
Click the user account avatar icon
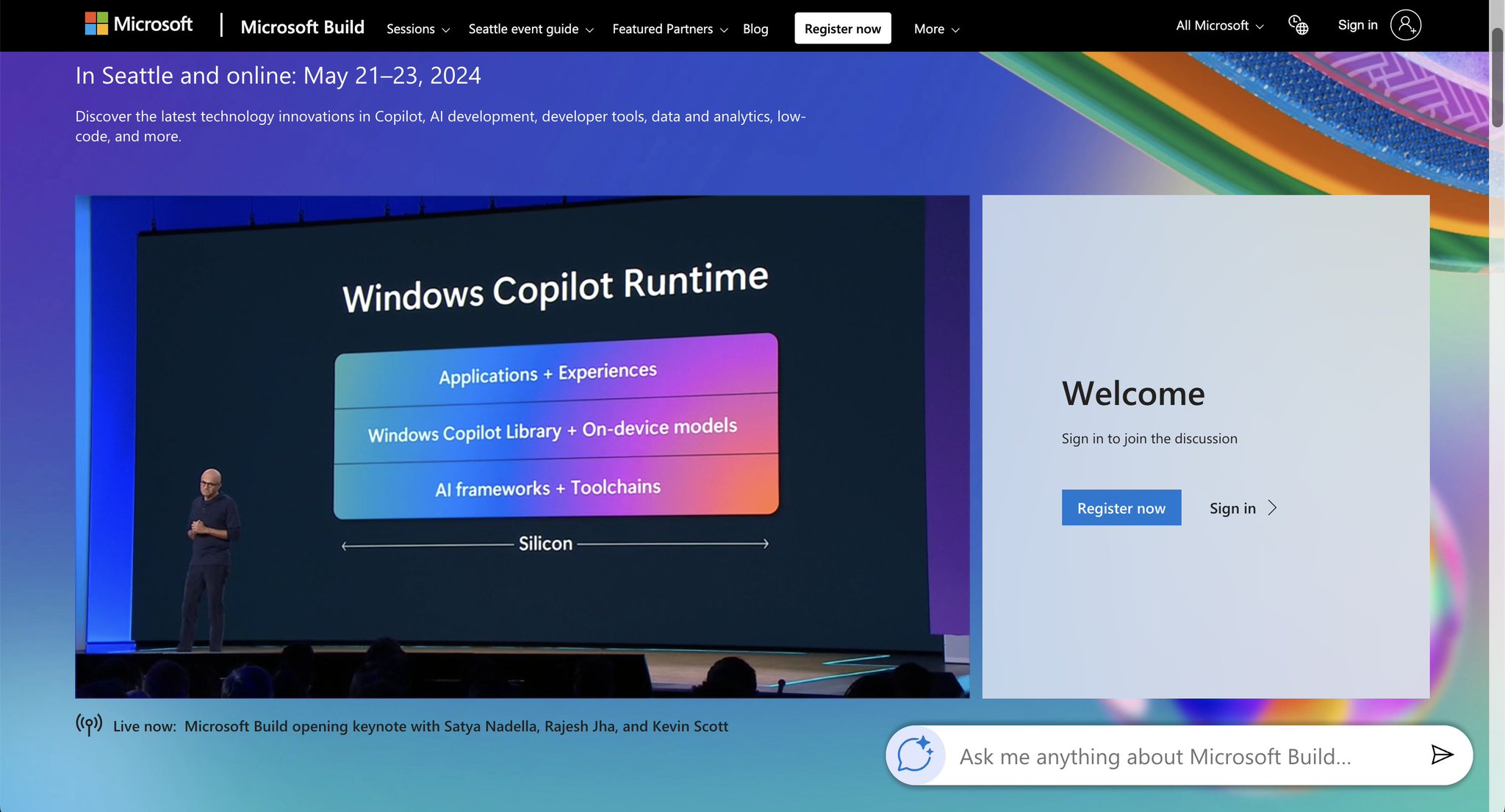tap(1405, 25)
